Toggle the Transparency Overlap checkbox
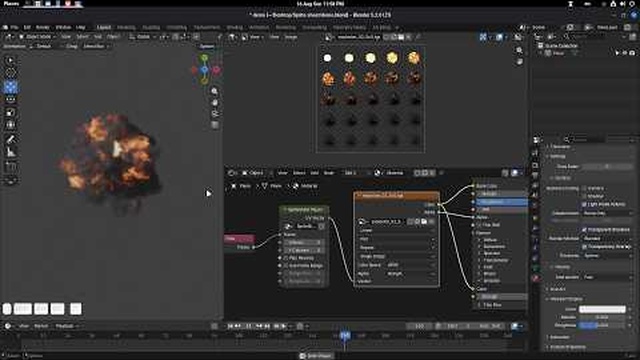 click(x=584, y=247)
